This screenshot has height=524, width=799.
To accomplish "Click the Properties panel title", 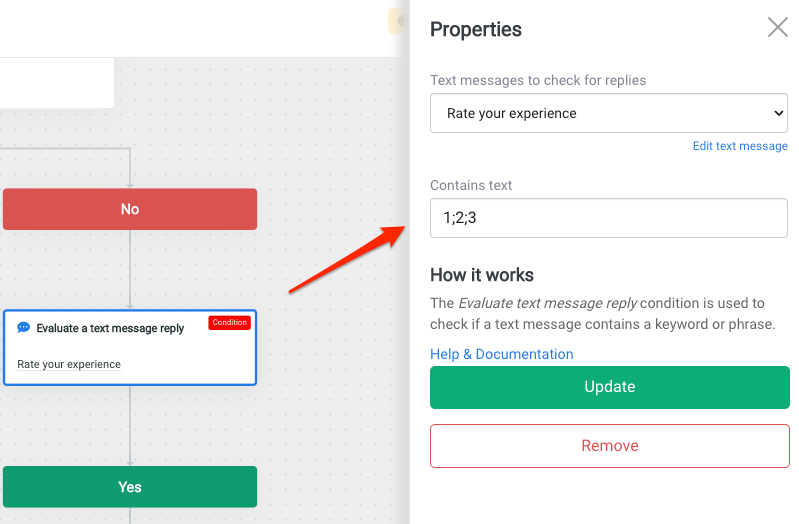I will click(x=475, y=30).
